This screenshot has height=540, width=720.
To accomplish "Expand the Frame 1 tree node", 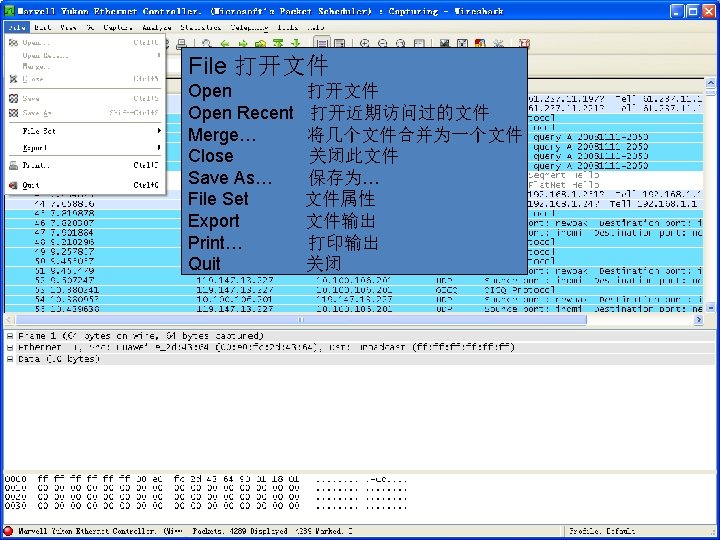I will point(10,336).
